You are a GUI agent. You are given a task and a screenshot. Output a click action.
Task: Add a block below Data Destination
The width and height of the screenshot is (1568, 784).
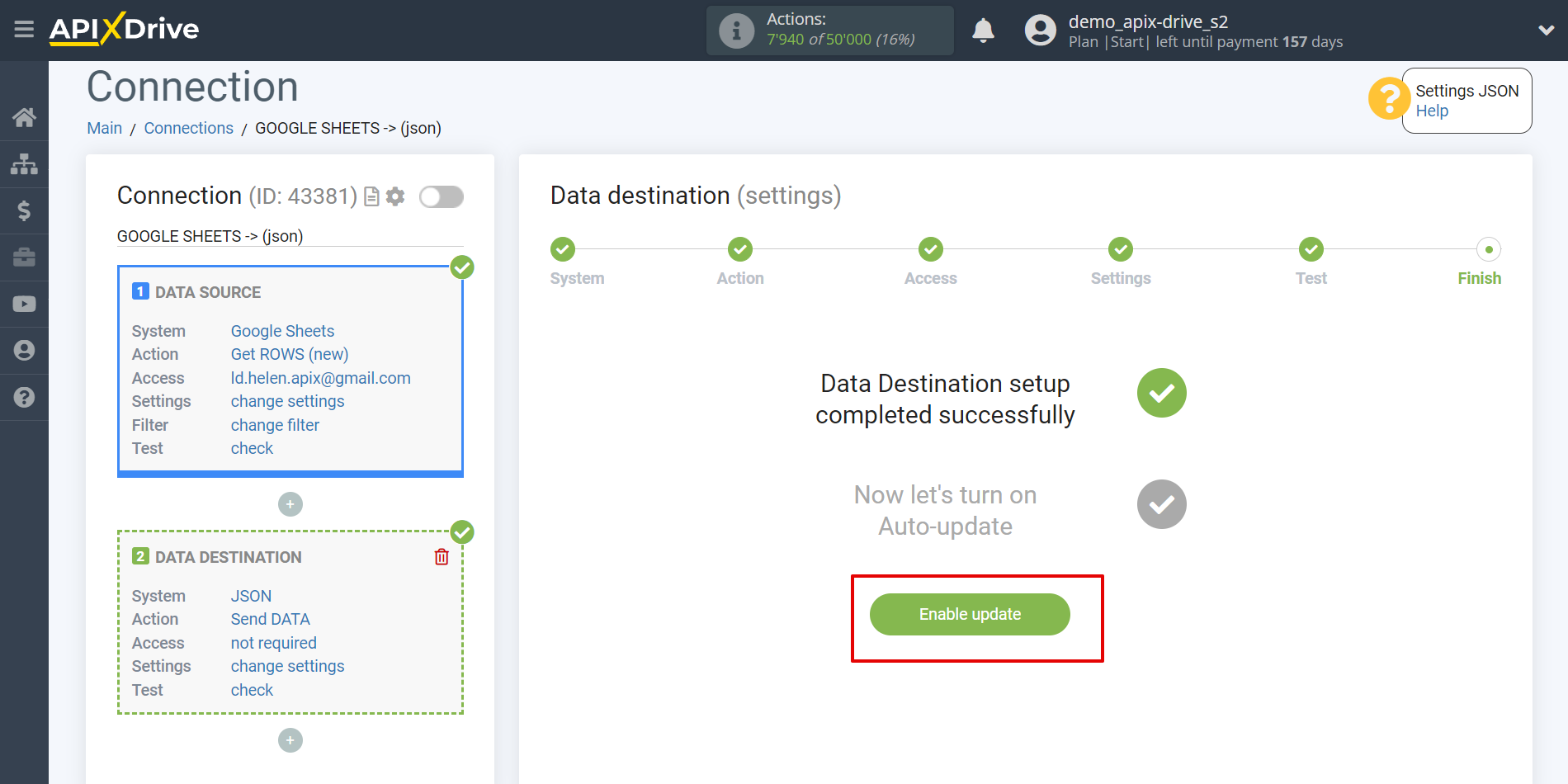[x=290, y=740]
